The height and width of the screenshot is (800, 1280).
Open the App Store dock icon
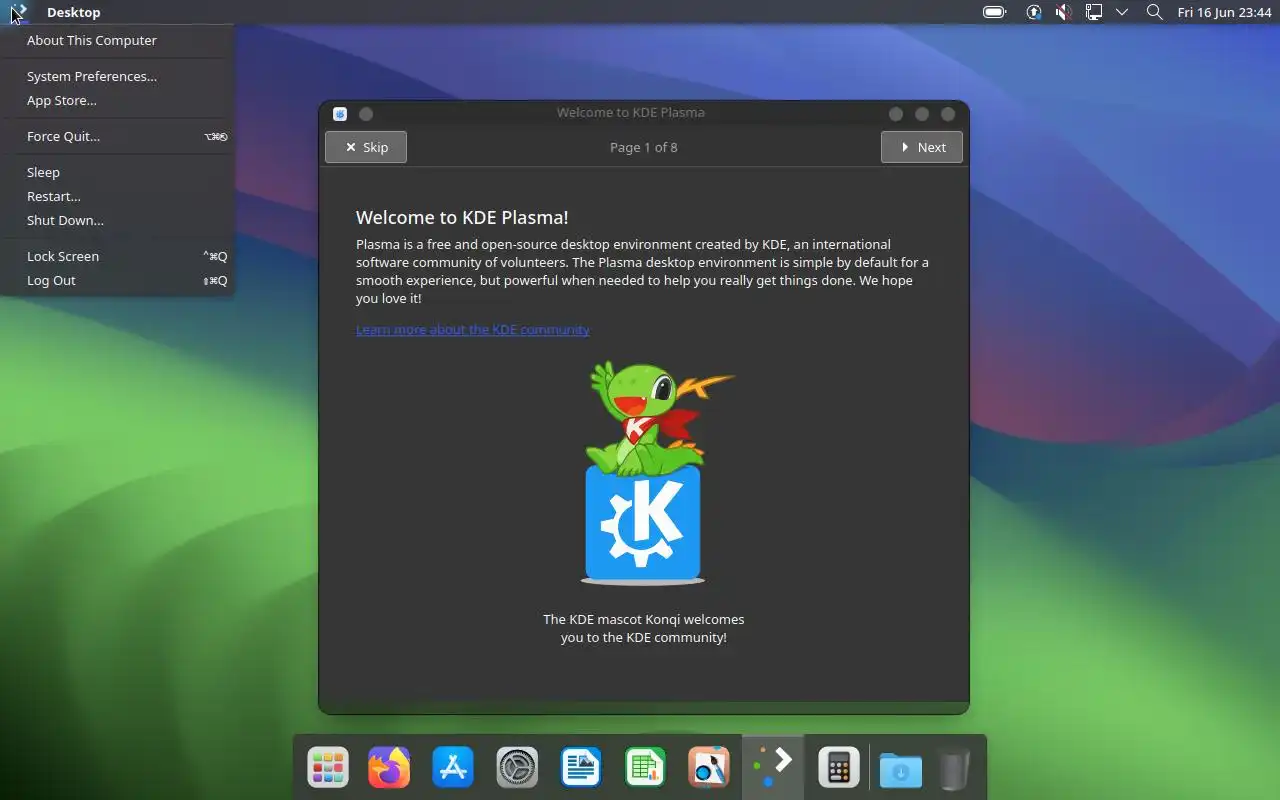[x=453, y=768]
